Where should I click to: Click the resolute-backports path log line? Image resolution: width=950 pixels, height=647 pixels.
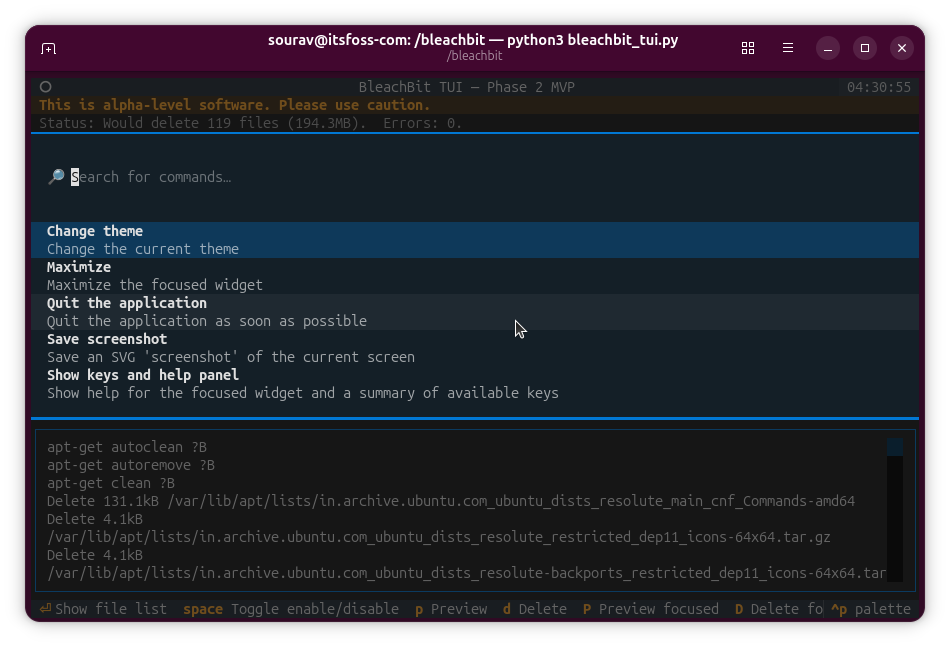pyautogui.click(x=467, y=573)
